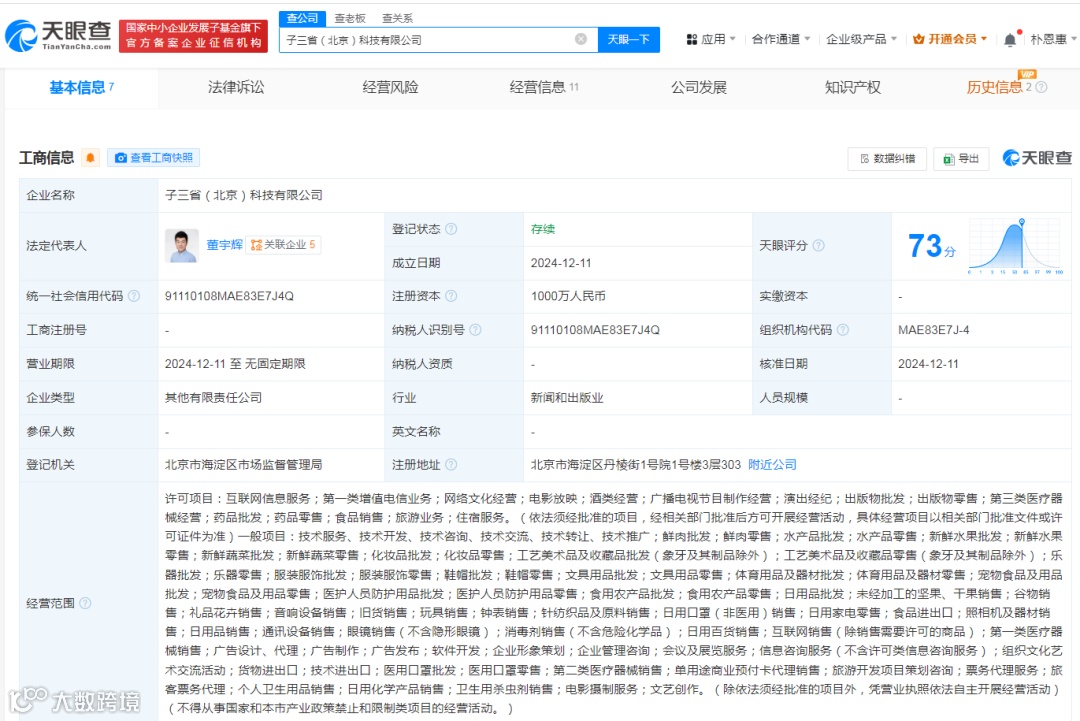
Task: Switch to 公司发展 tab
Action: pyautogui.click(x=698, y=87)
